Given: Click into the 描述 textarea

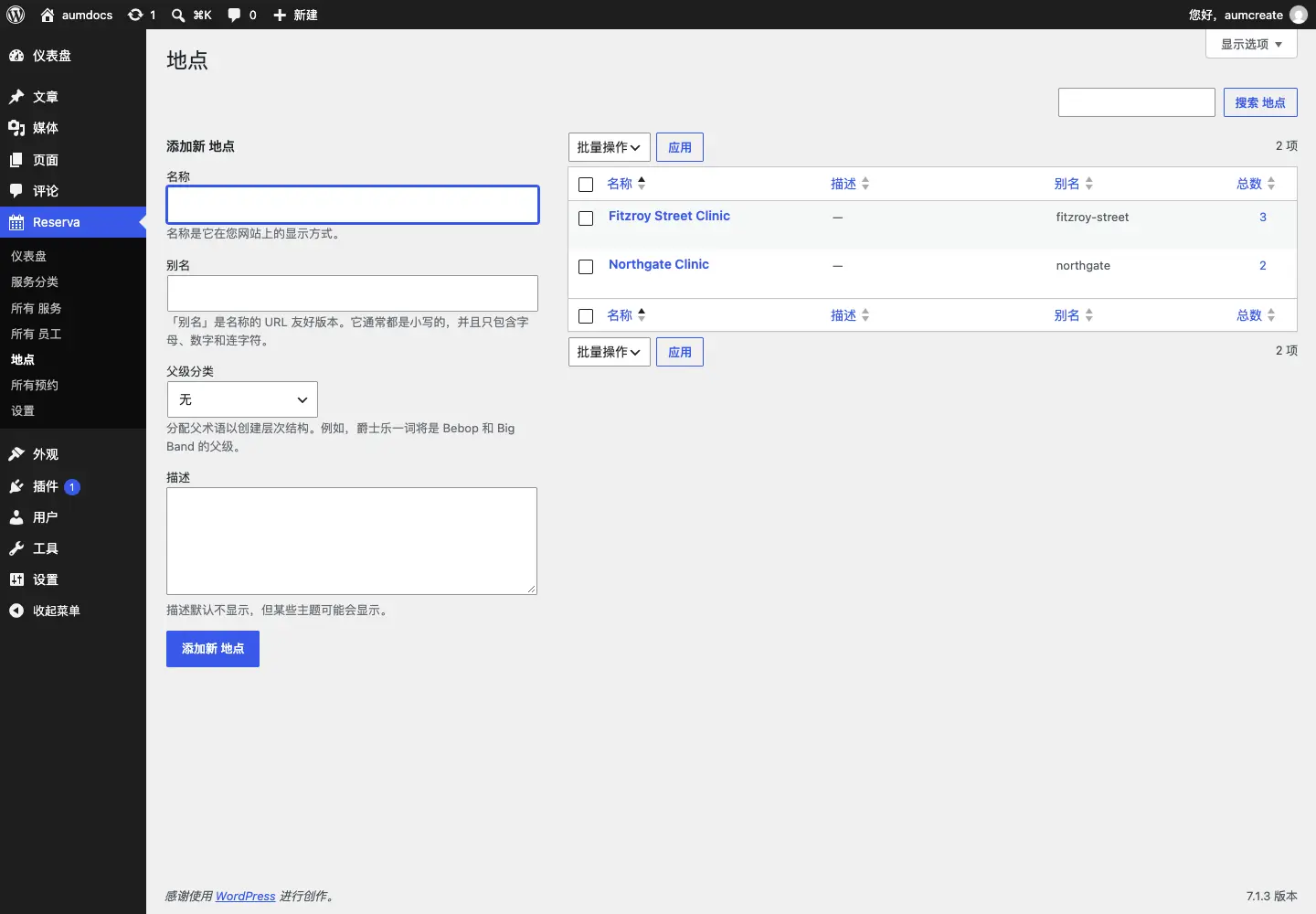Looking at the screenshot, I should (x=352, y=541).
